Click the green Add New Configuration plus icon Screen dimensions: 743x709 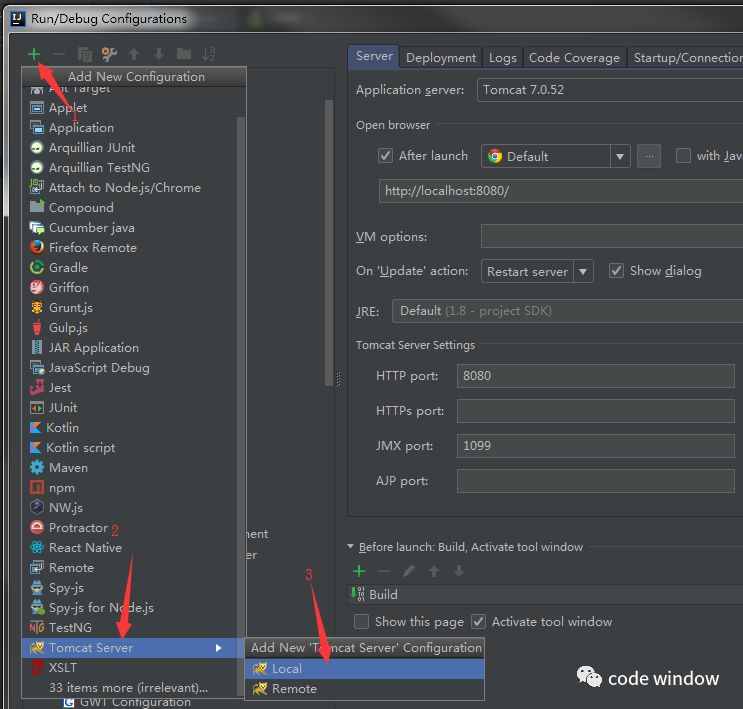click(x=34, y=54)
